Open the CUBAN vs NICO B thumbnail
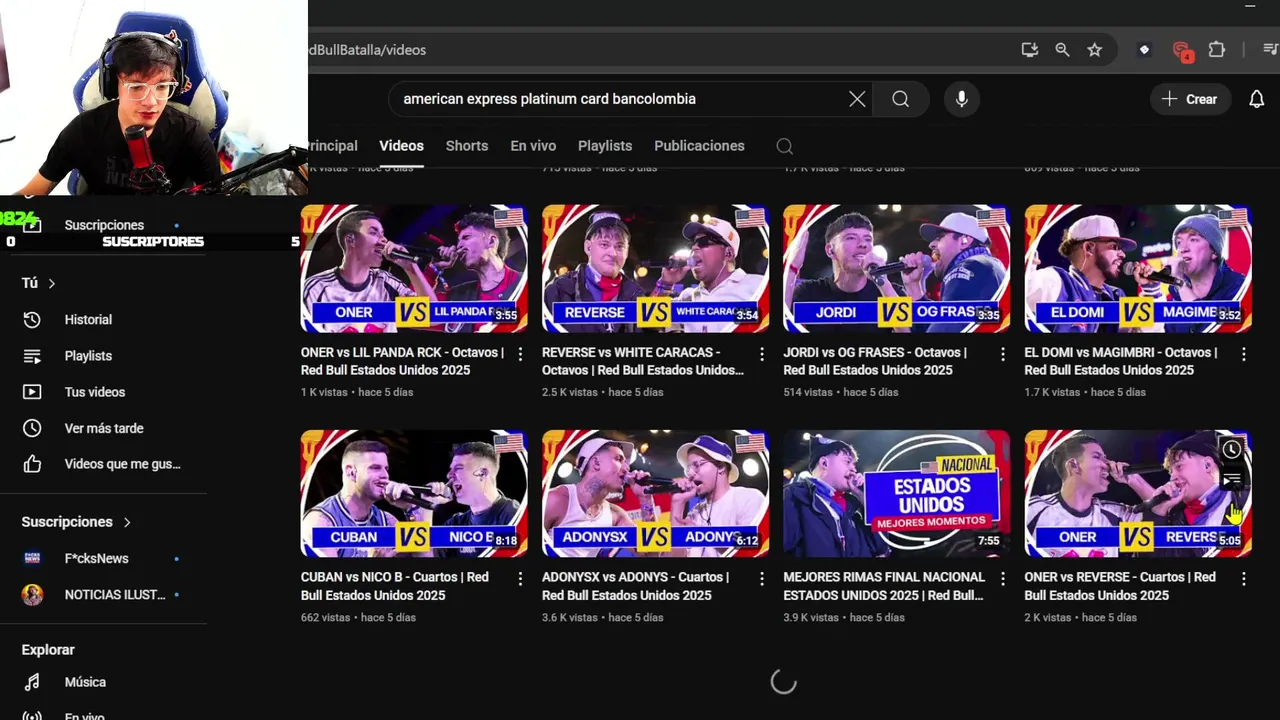 click(414, 493)
